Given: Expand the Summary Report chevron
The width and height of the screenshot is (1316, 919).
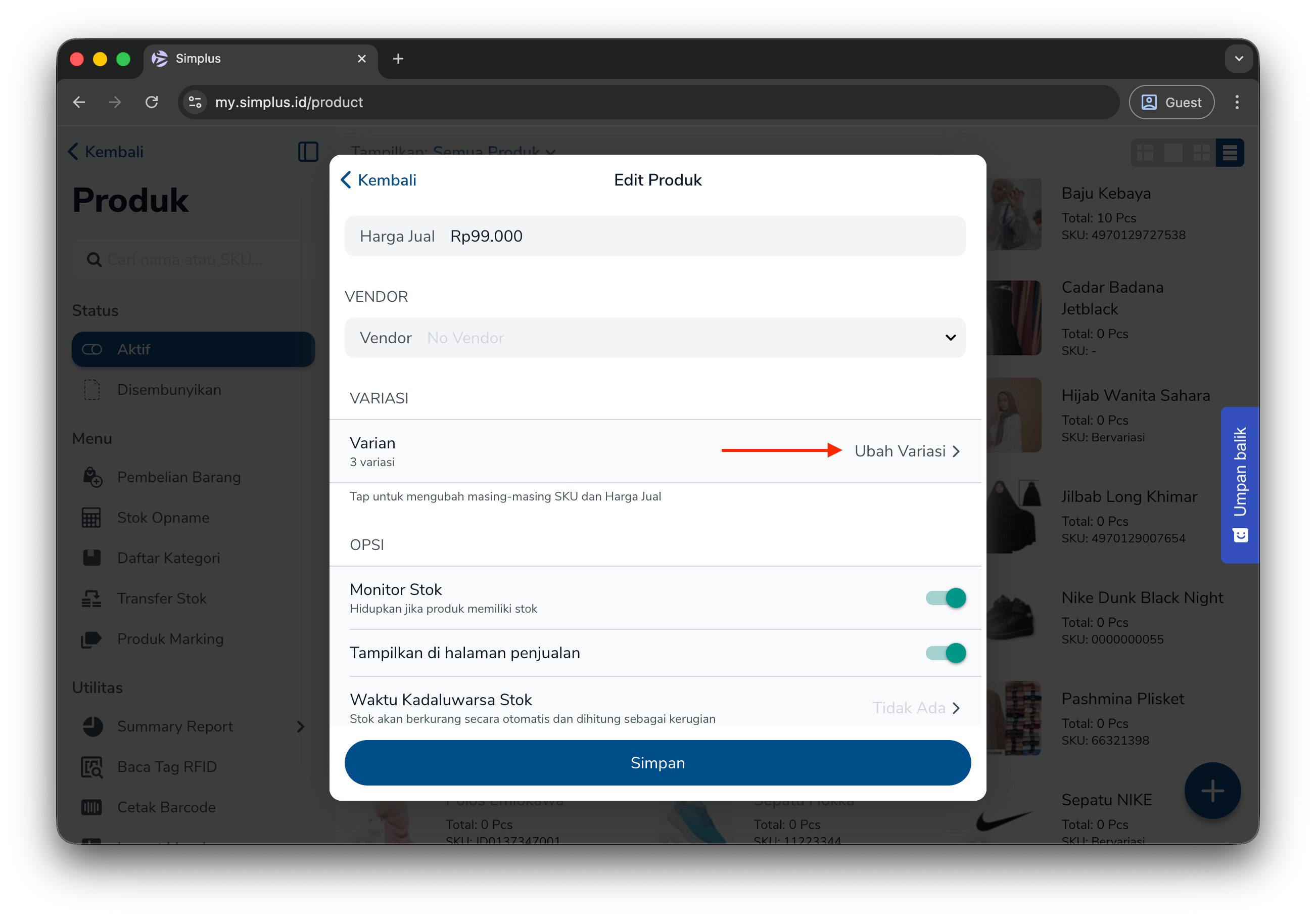Looking at the screenshot, I should [x=301, y=726].
